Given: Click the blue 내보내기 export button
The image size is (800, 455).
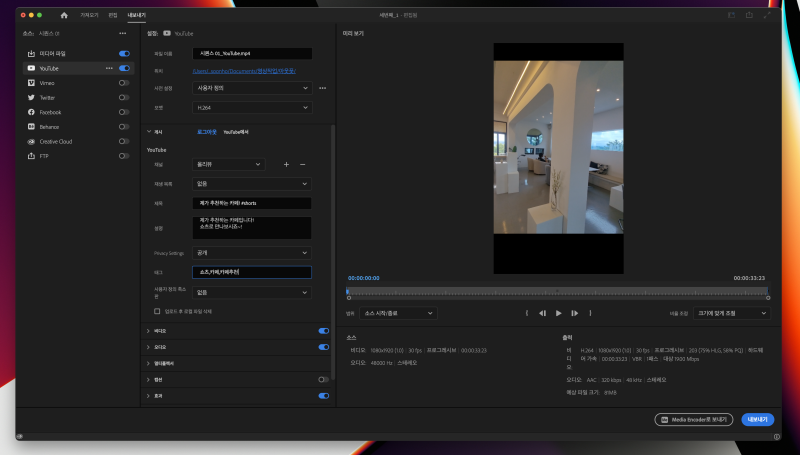Looking at the screenshot, I should tap(758, 420).
